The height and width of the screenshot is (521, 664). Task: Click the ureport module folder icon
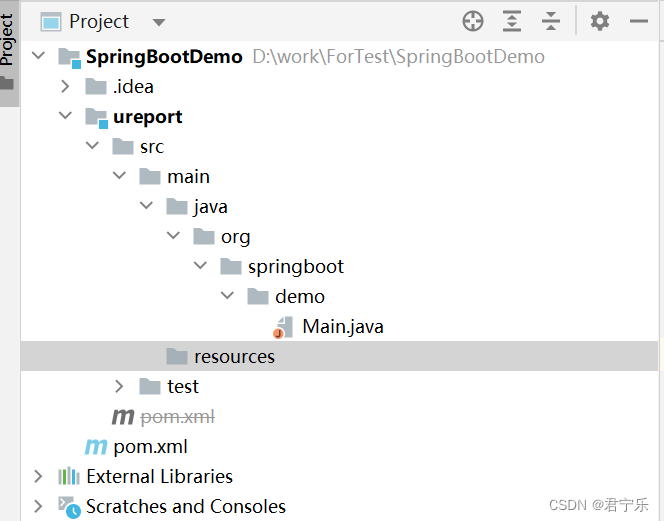(97, 118)
